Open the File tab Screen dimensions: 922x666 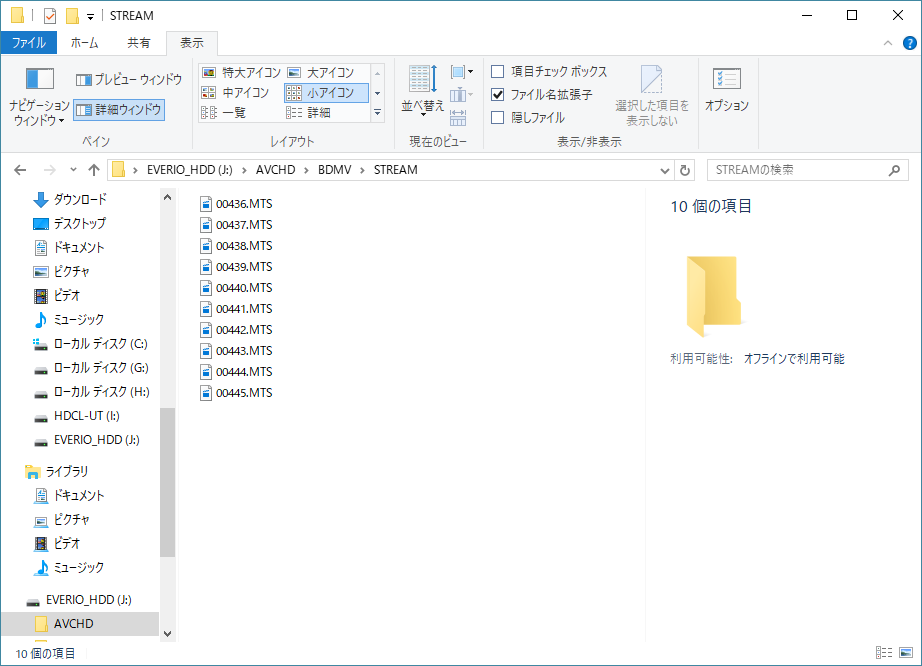pyautogui.click(x=29, y=43)
